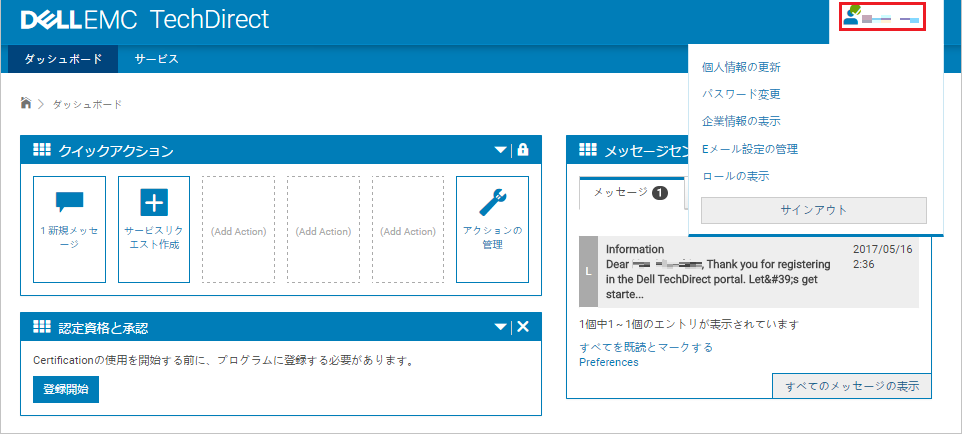962x434 pixels.
Task: Open the ダッシュボード tab
Action: [x=63, y=59]
